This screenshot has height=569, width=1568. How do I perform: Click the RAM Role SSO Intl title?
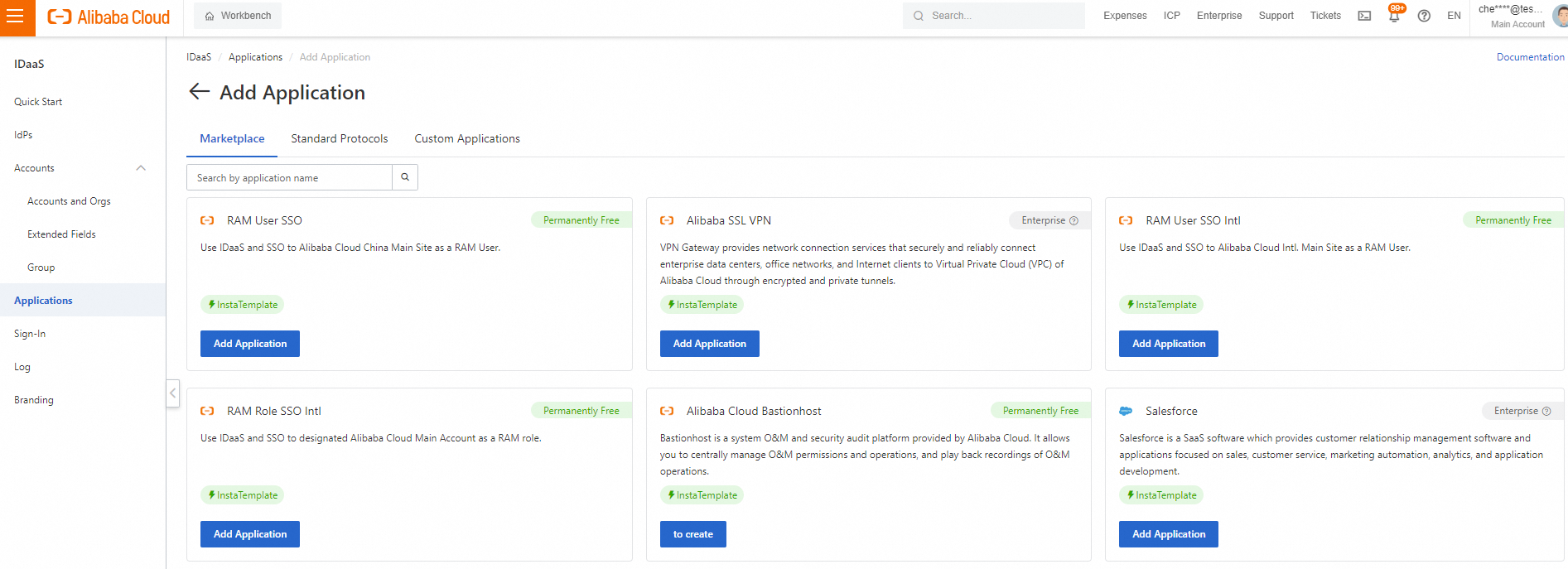[274, 411]
